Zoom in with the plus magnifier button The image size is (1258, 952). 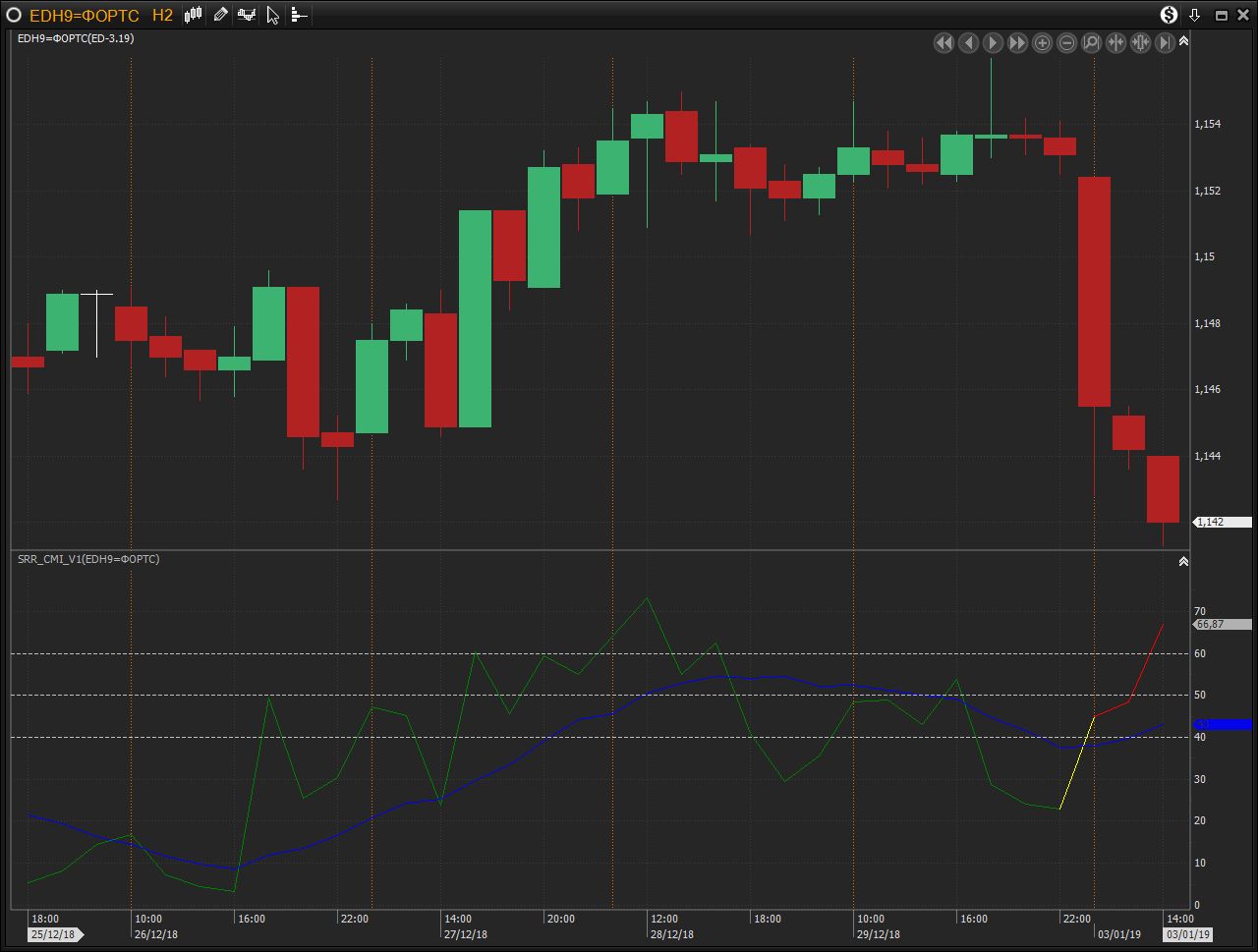click(1042, 42)
